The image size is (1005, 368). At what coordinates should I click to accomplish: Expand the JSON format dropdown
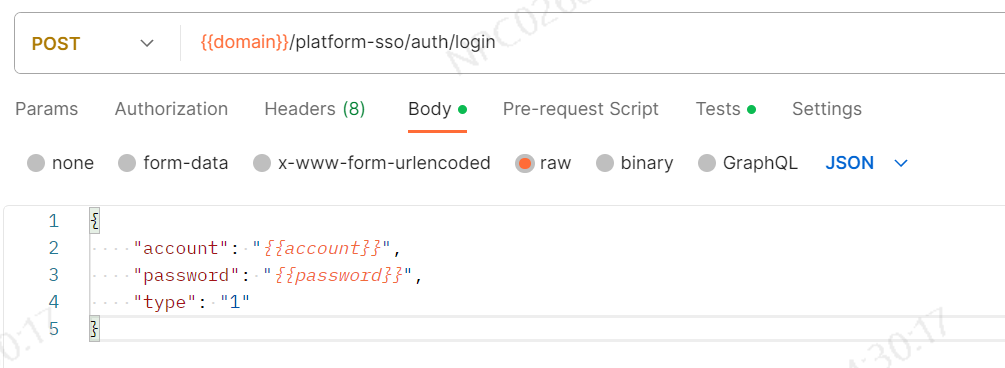click(x=867, y=163)
